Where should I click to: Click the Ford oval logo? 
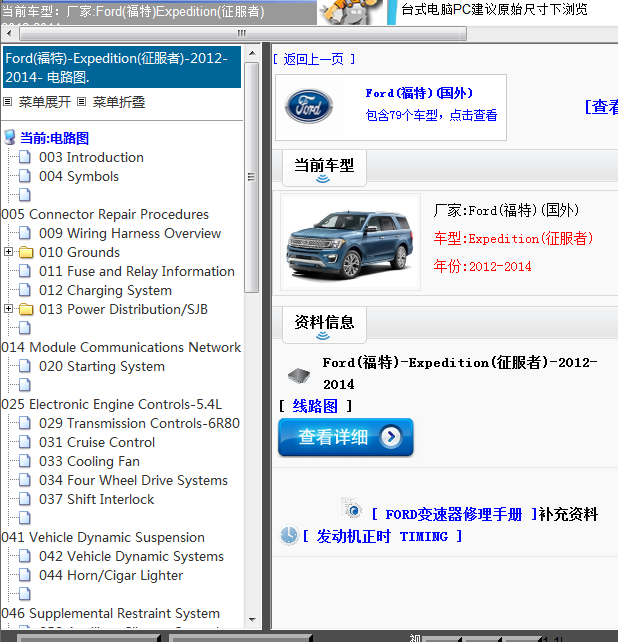pos(308,106)
